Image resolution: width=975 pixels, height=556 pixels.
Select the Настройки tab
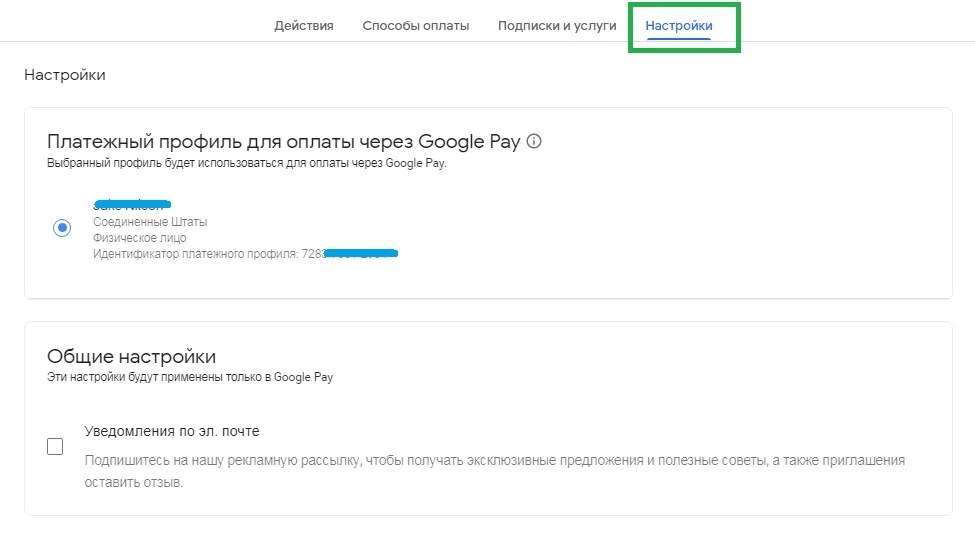[x=679, y=26]
